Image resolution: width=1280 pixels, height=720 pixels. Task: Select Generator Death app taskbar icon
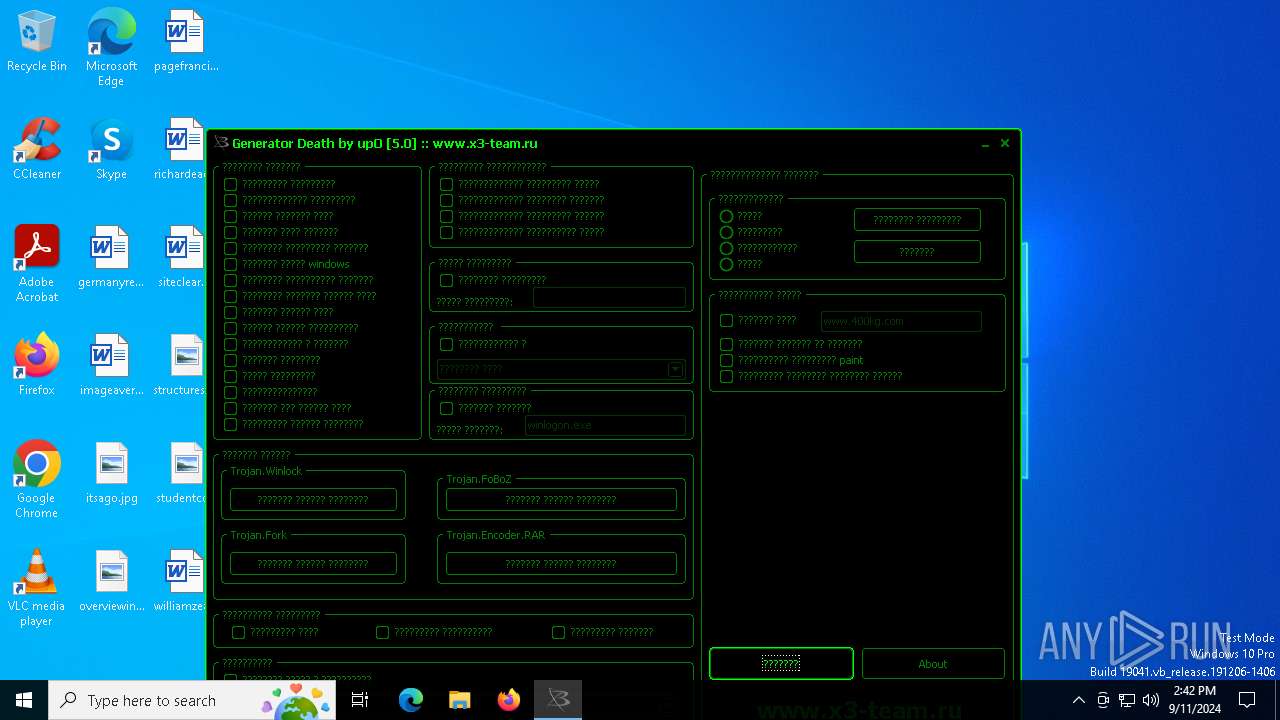558,700
